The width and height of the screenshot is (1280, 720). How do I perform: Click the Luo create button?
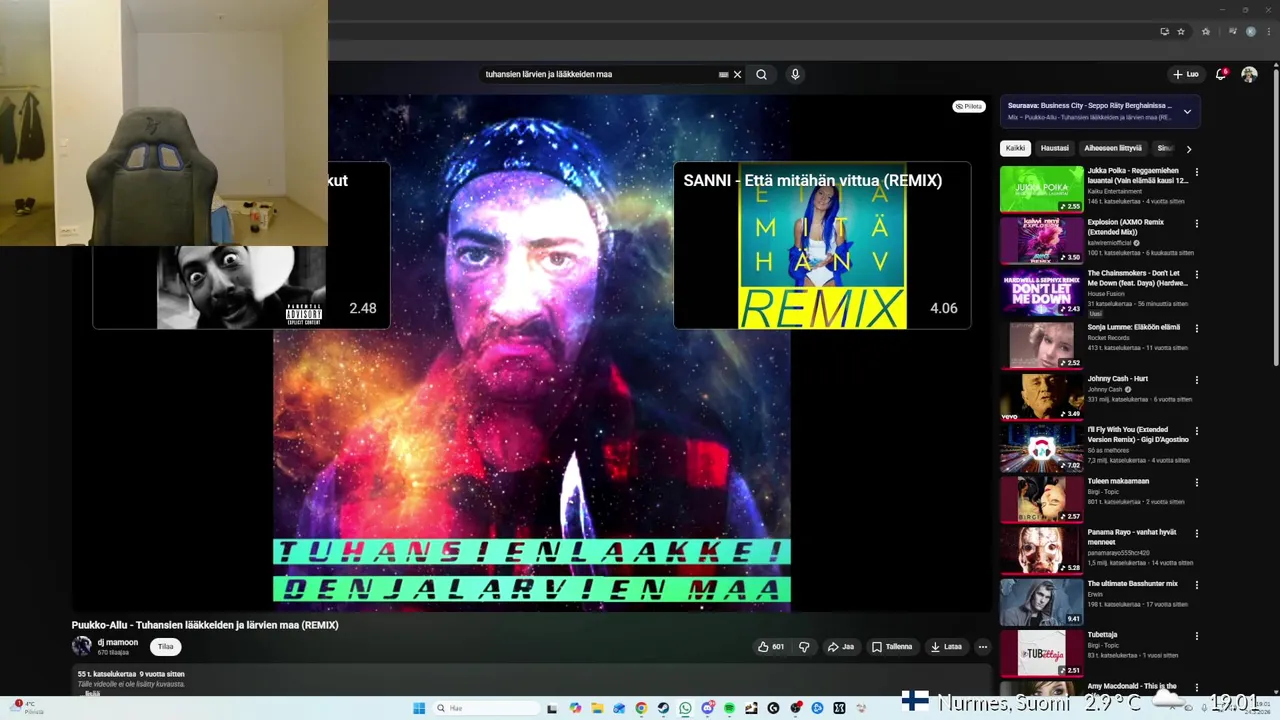[1185, 74]
